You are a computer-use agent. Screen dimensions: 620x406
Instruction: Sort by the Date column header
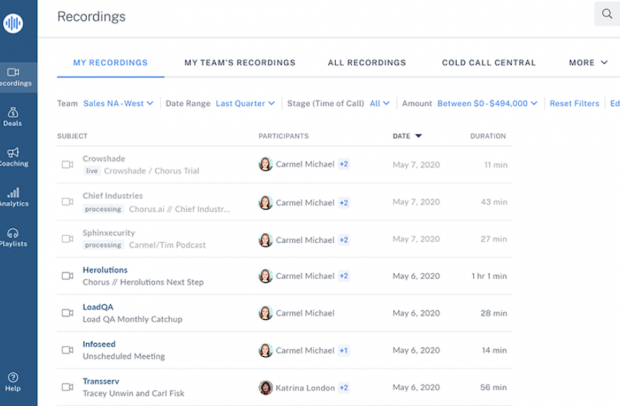(407, 136)
